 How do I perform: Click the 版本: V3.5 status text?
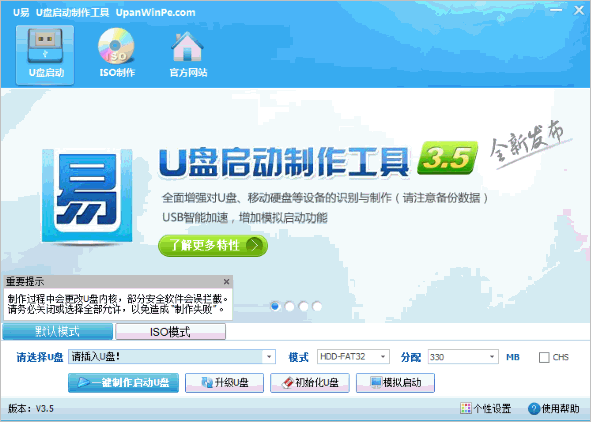(31, 408)
